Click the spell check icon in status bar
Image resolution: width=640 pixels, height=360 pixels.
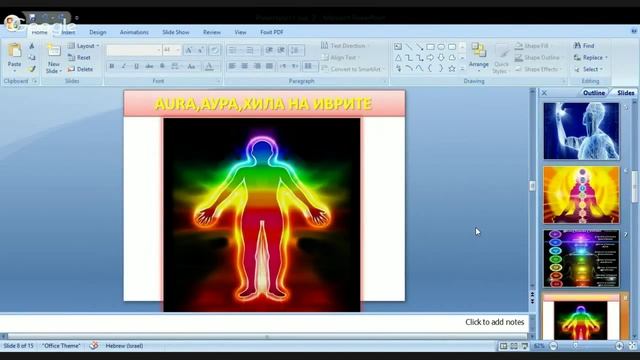pos(94,346)
